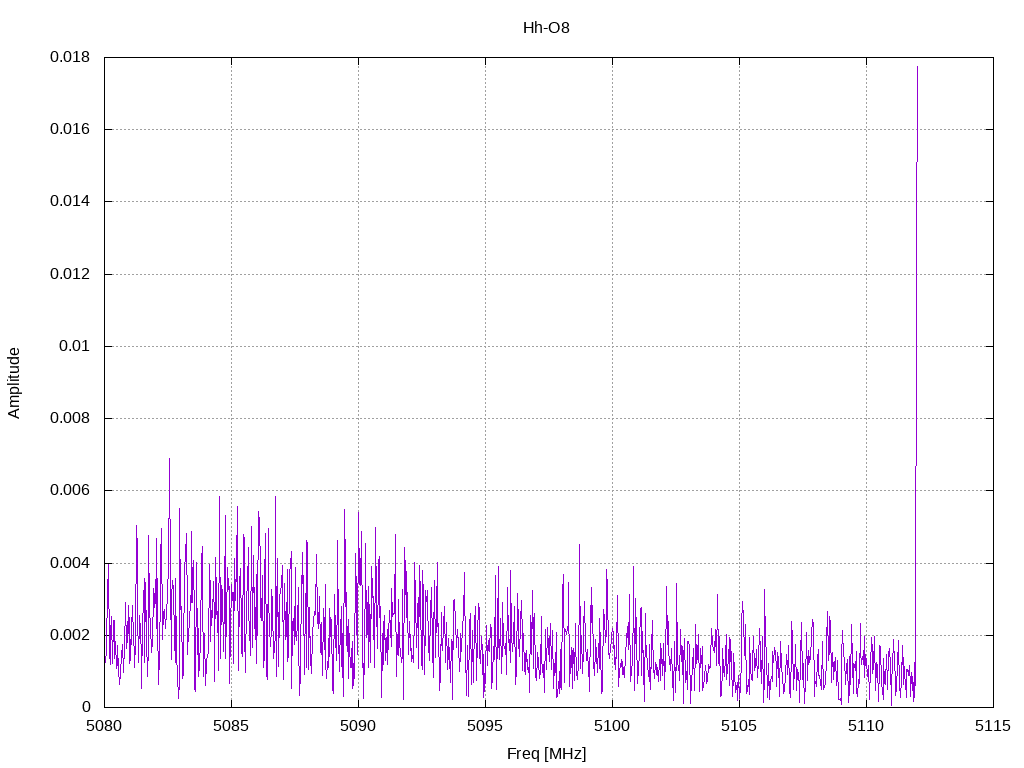Click the y-axis tick value 0.012
The image size is (1024, 768).
70,274
